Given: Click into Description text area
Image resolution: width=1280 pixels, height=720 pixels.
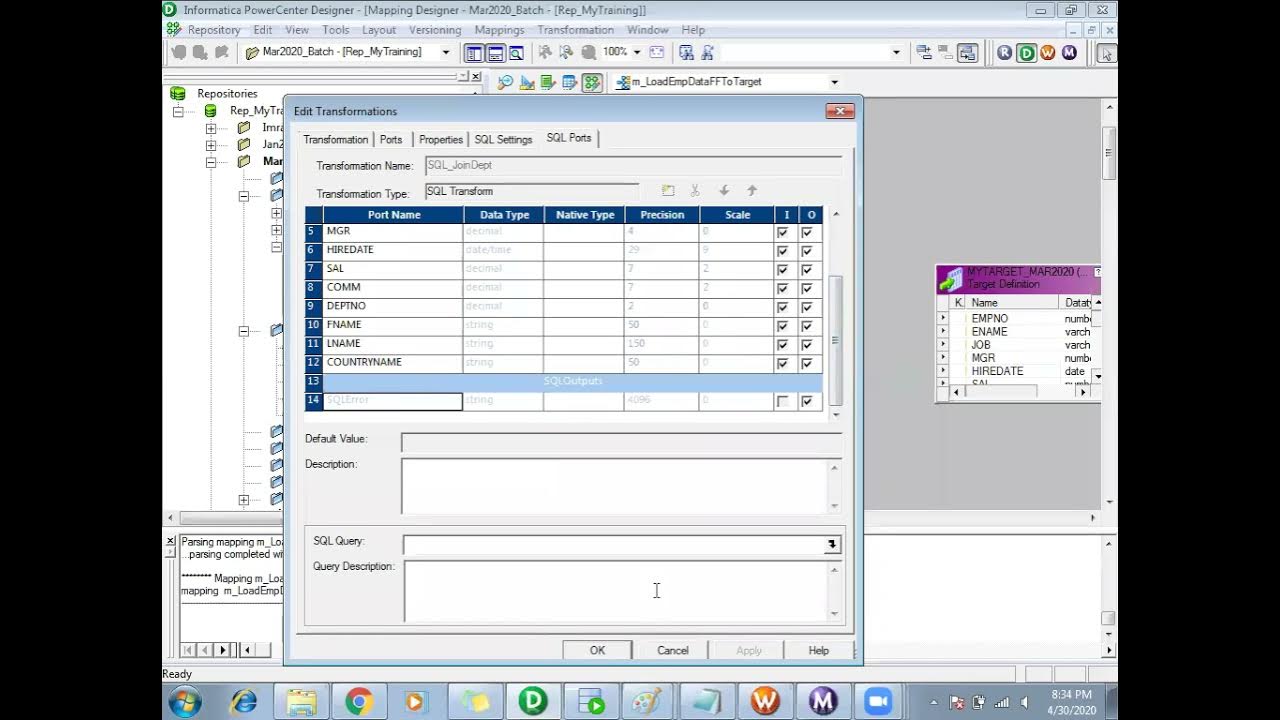Looking at the screenshot, I should pyautogui.click(x=615, y=486).
